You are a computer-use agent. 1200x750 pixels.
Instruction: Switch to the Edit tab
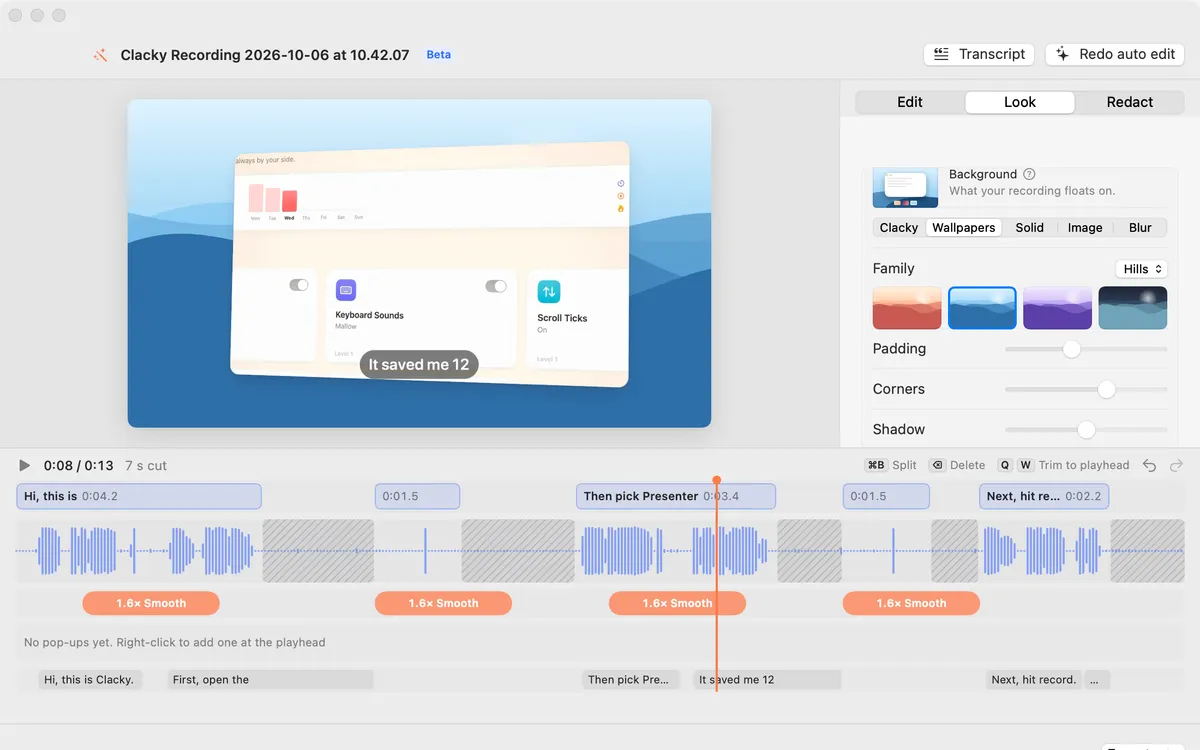[x=910, y=102]
